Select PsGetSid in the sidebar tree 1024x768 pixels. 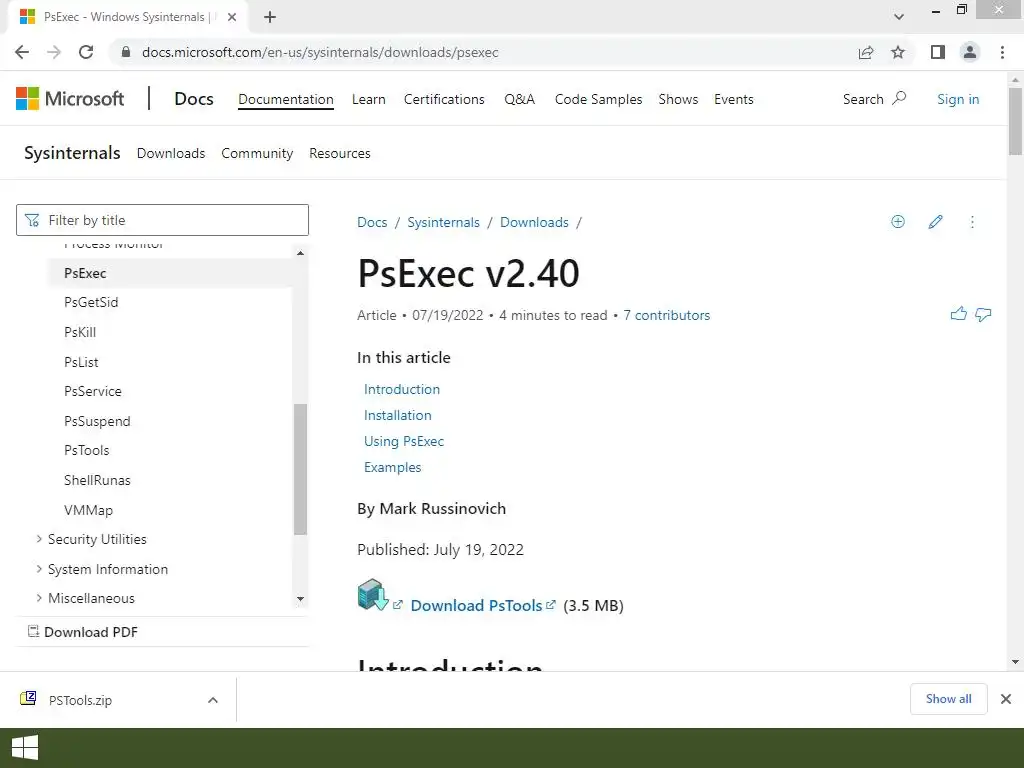91,302
